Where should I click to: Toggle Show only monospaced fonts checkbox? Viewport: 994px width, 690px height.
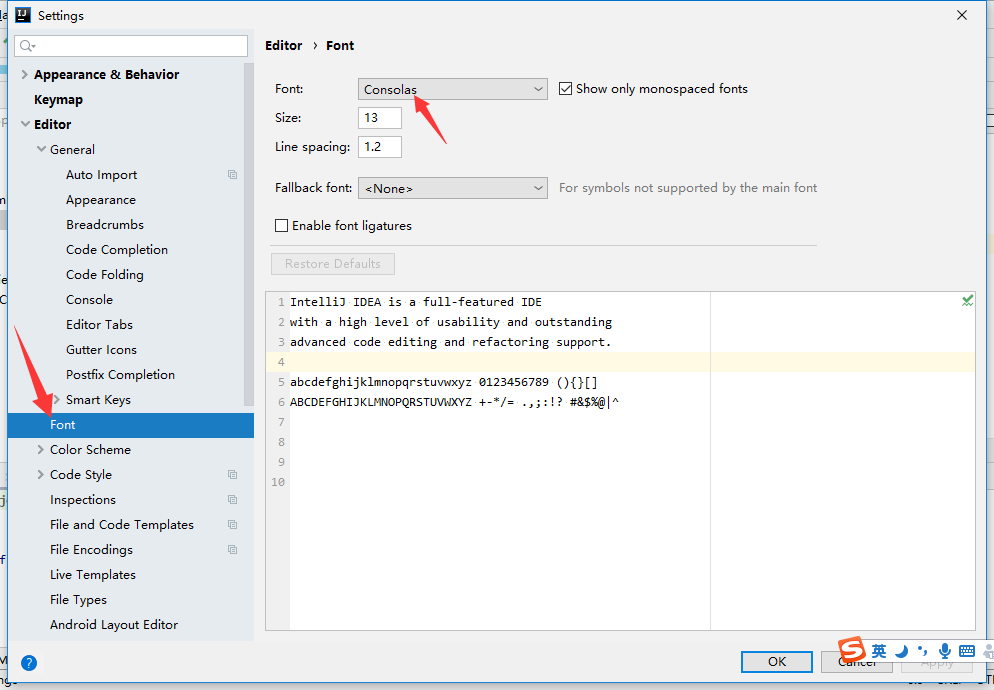(565, 89)
